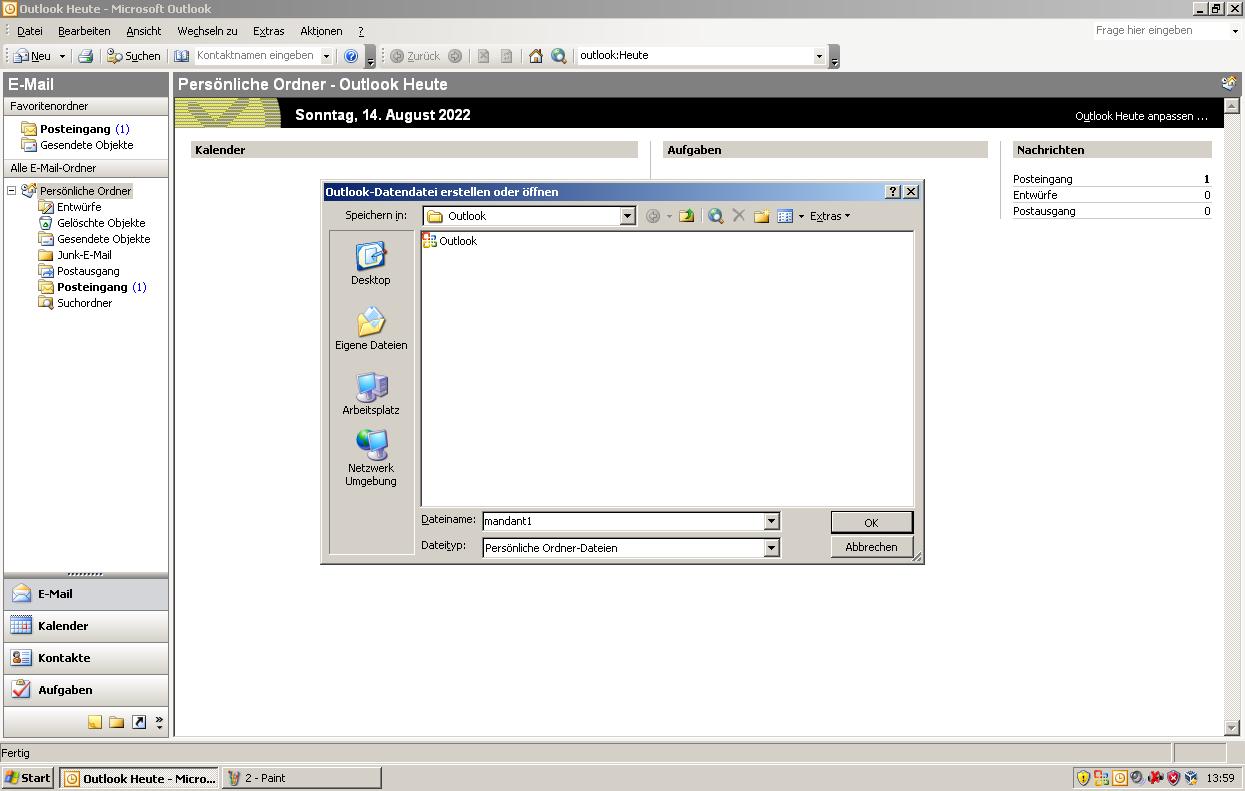This screenshot has width=1245, height=791.
Task: Click the Windows Start button
Action: [27, 778]
